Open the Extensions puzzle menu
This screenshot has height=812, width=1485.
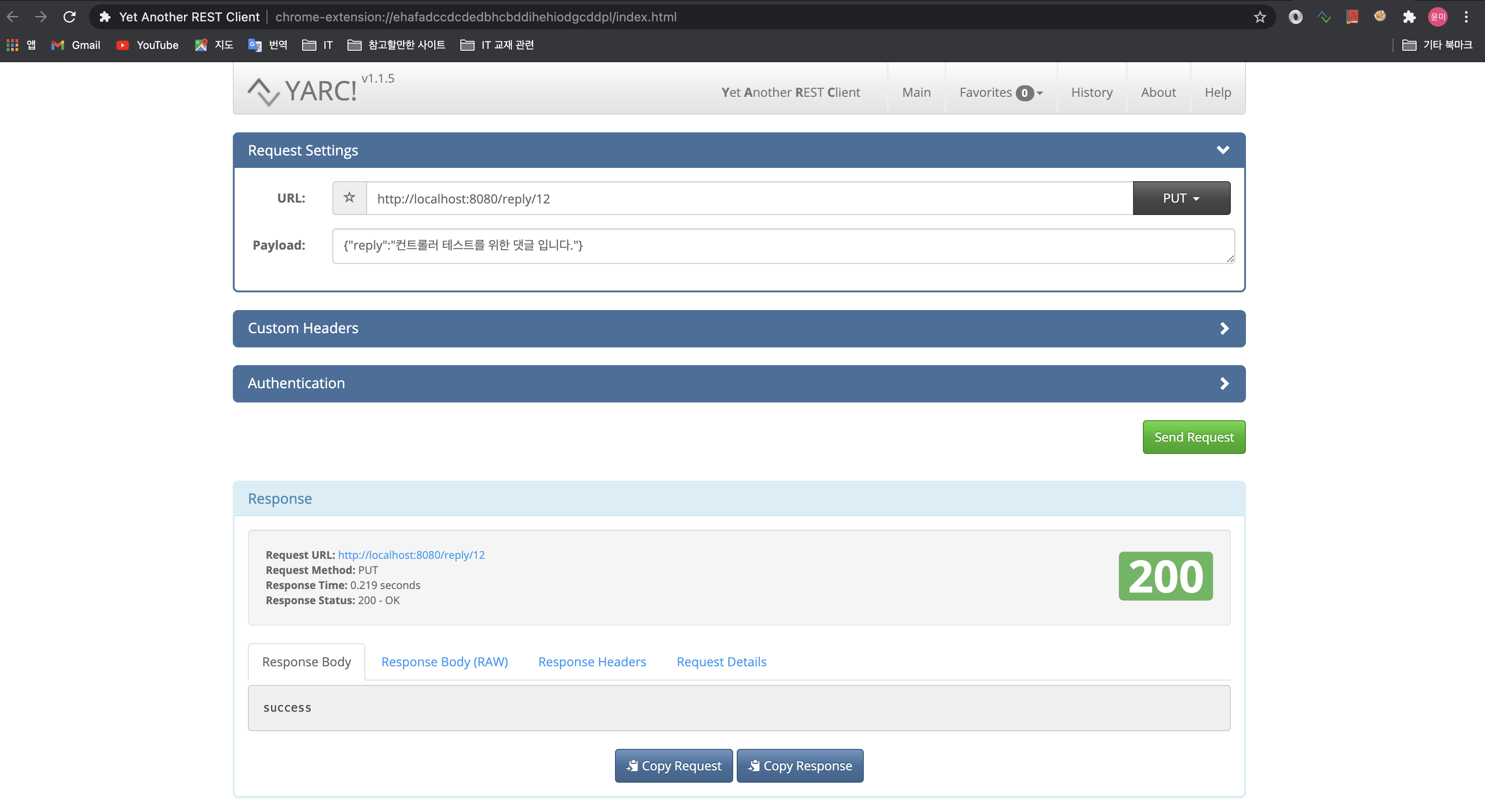1409,17
